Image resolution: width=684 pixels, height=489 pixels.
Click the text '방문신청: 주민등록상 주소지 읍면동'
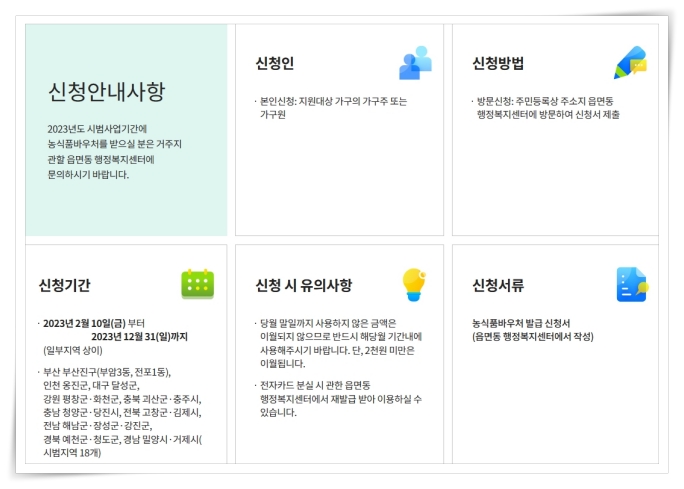tap(545, 101)
